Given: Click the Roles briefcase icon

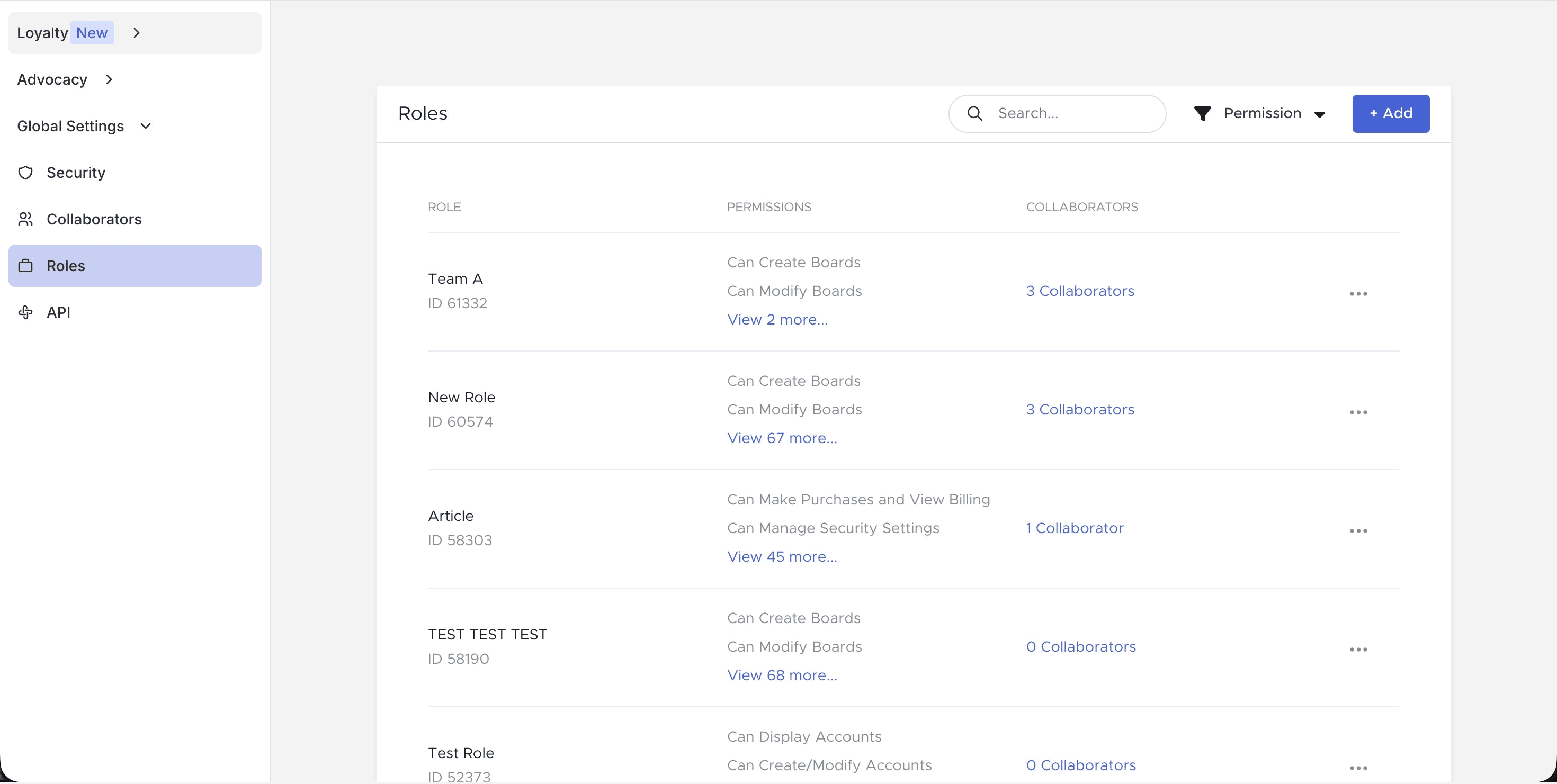Looking at the screenshot, I should tap(25, 266).
